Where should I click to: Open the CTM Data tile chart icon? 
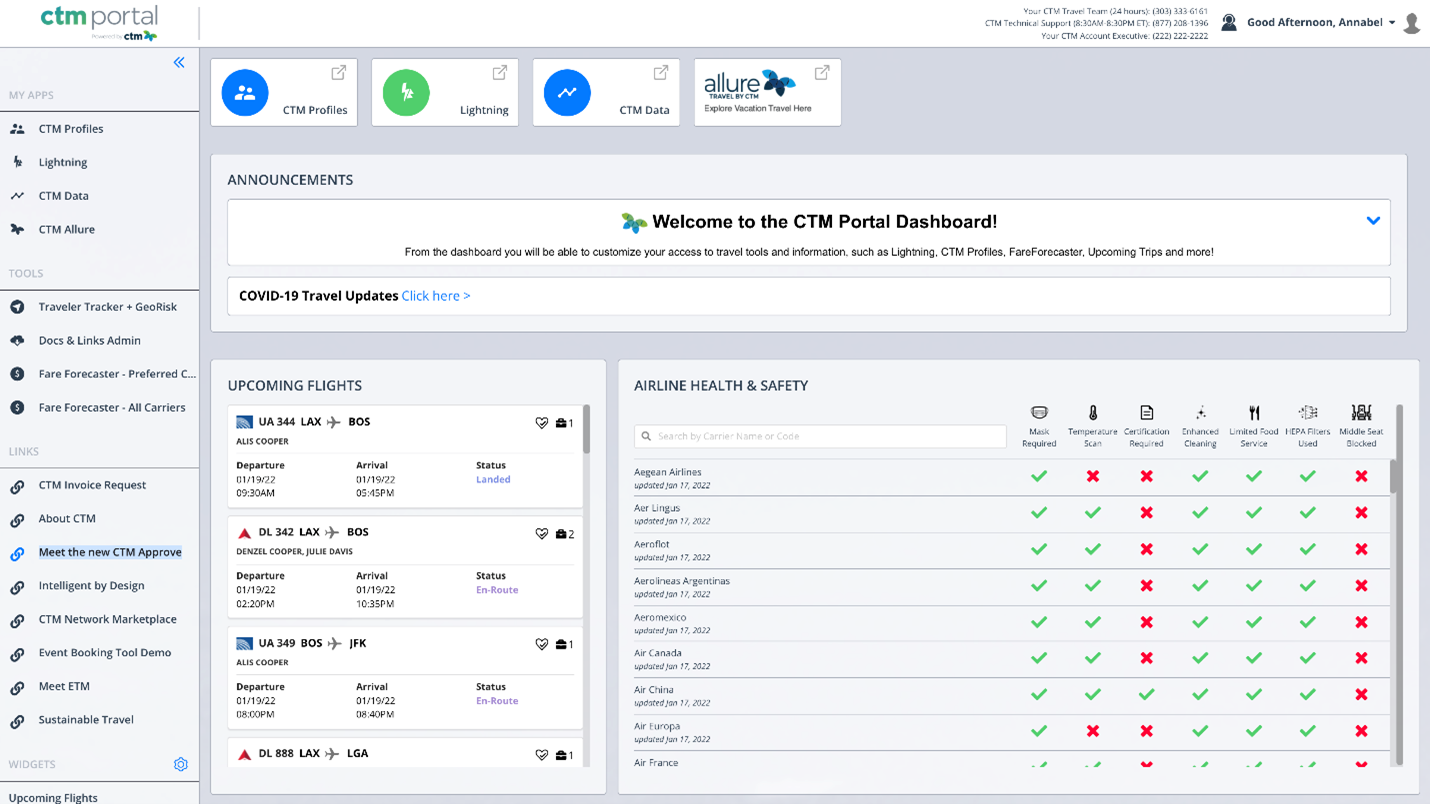[567, 93]
